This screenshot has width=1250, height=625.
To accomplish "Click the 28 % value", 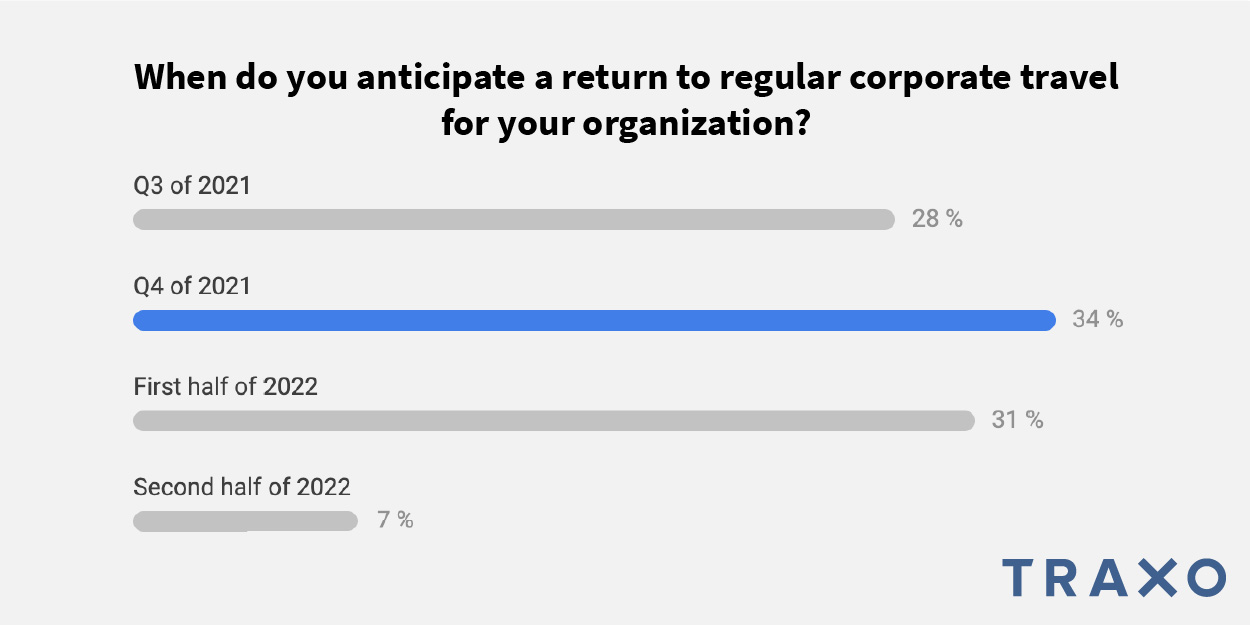I will coord(937,219).
